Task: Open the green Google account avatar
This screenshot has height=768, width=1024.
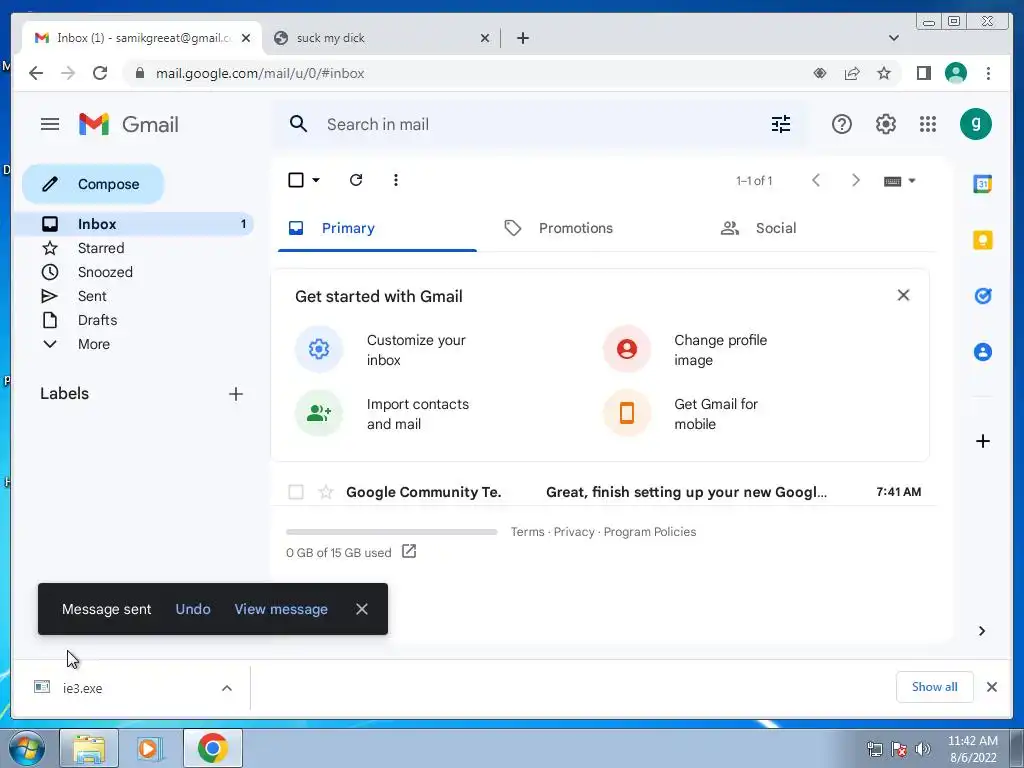Action: 976,124
